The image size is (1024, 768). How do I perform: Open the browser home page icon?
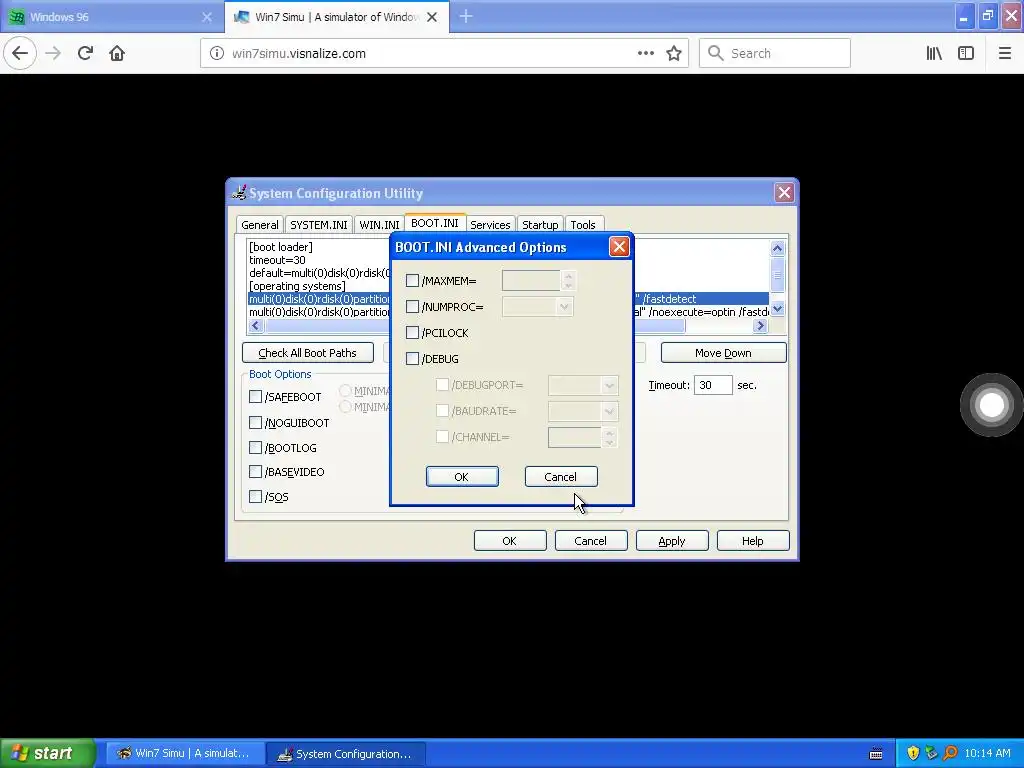tap(117, 53)
